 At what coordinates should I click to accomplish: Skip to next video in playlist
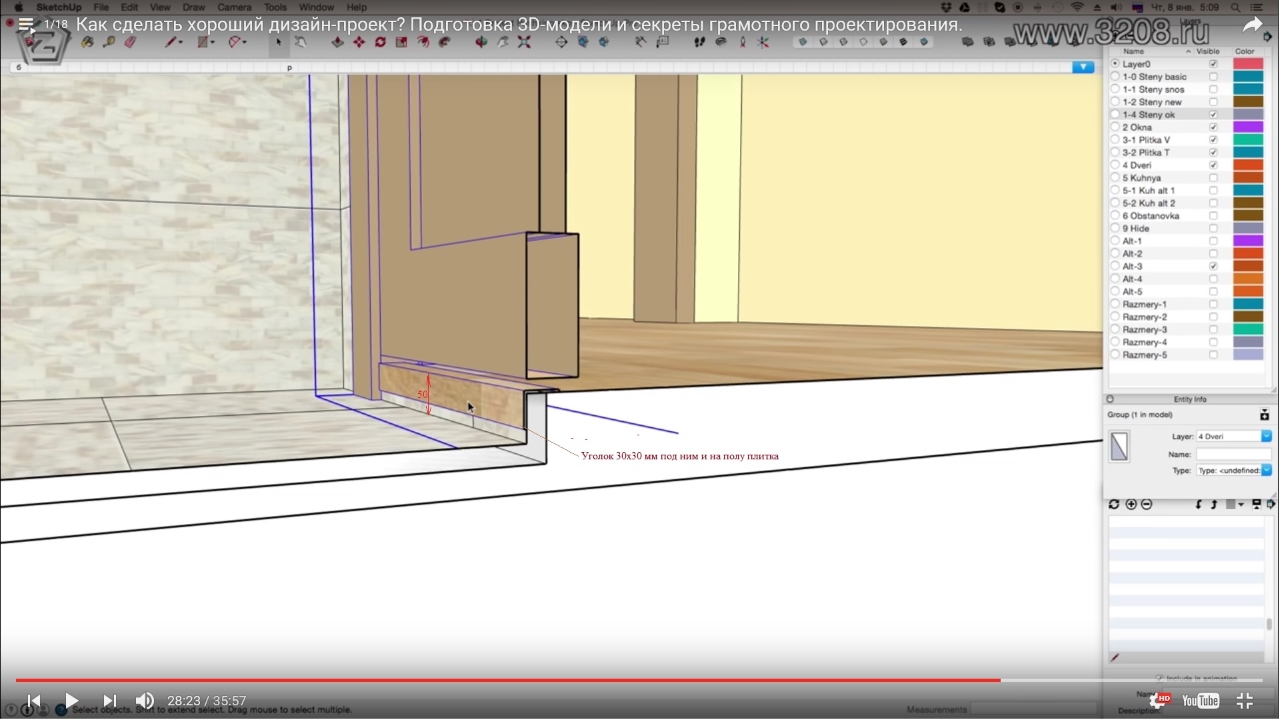[110, 700]
